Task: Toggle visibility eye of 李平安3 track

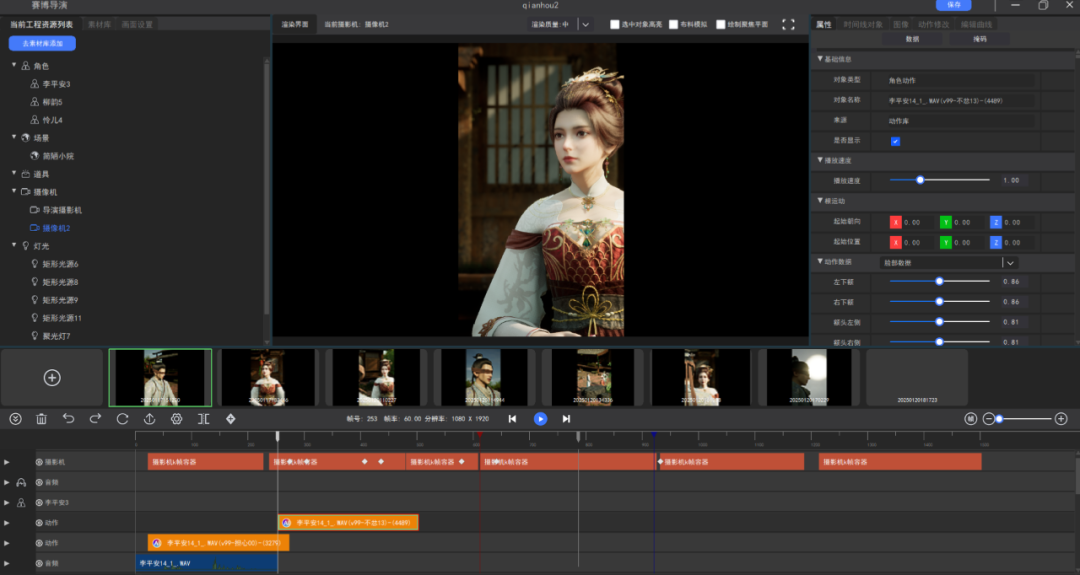Action: tap(39, 503)
